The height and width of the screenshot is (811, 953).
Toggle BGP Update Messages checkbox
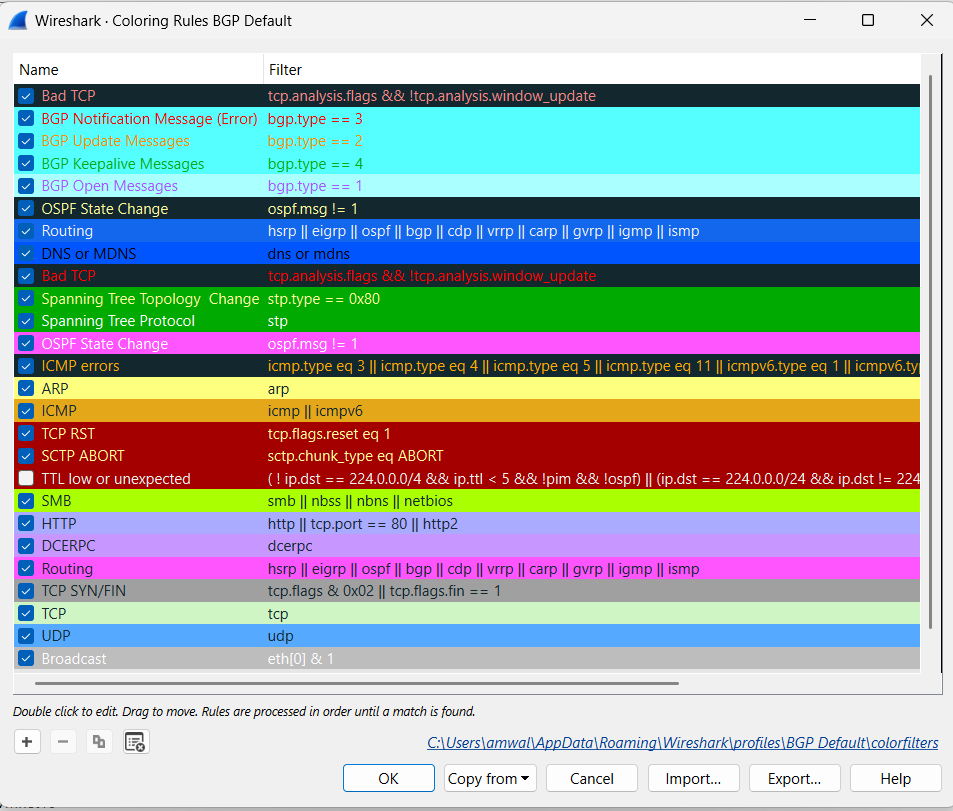[x=26, y=141]
